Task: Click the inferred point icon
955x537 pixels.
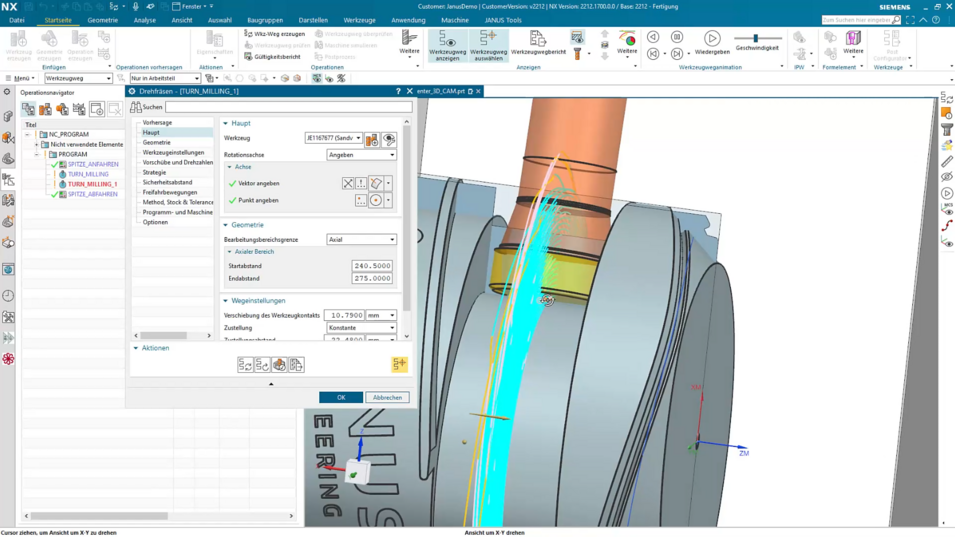Action: (x=376, y=200)
